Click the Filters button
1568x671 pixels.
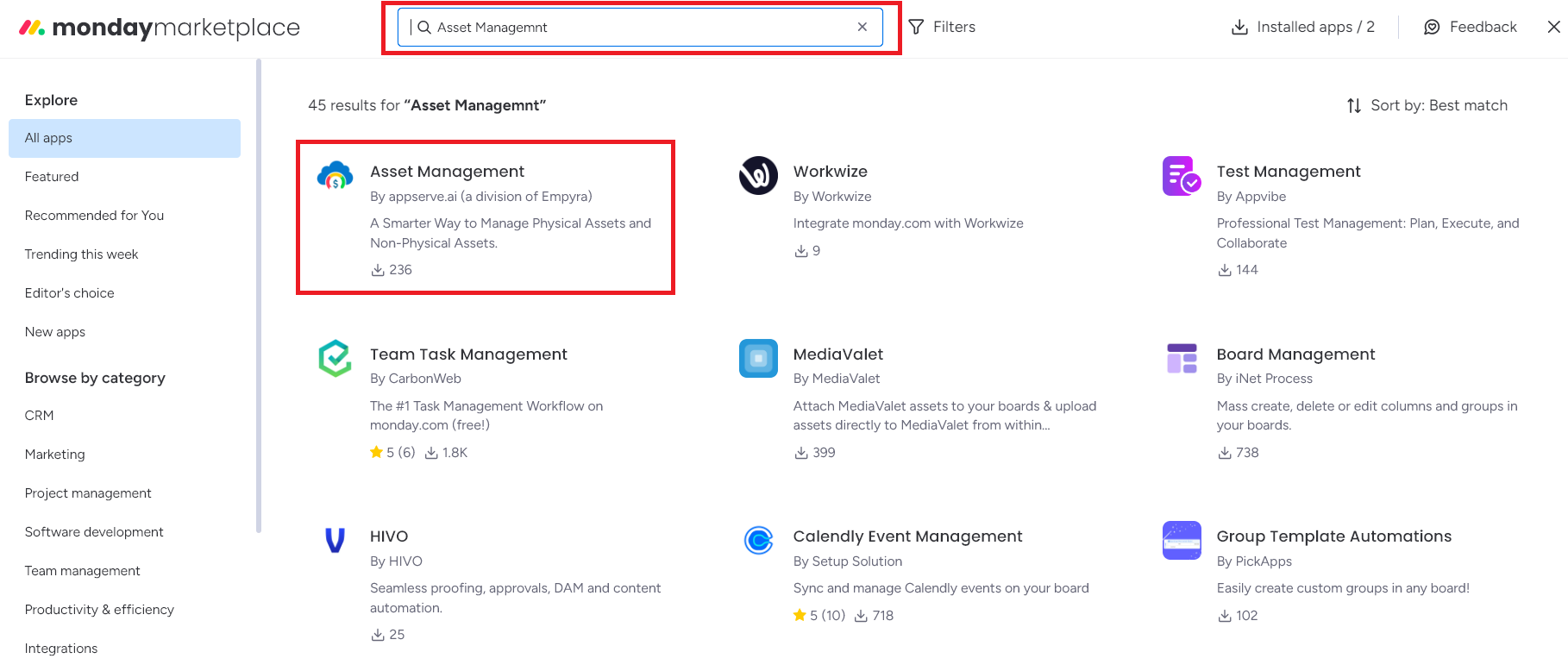(942, 28)
